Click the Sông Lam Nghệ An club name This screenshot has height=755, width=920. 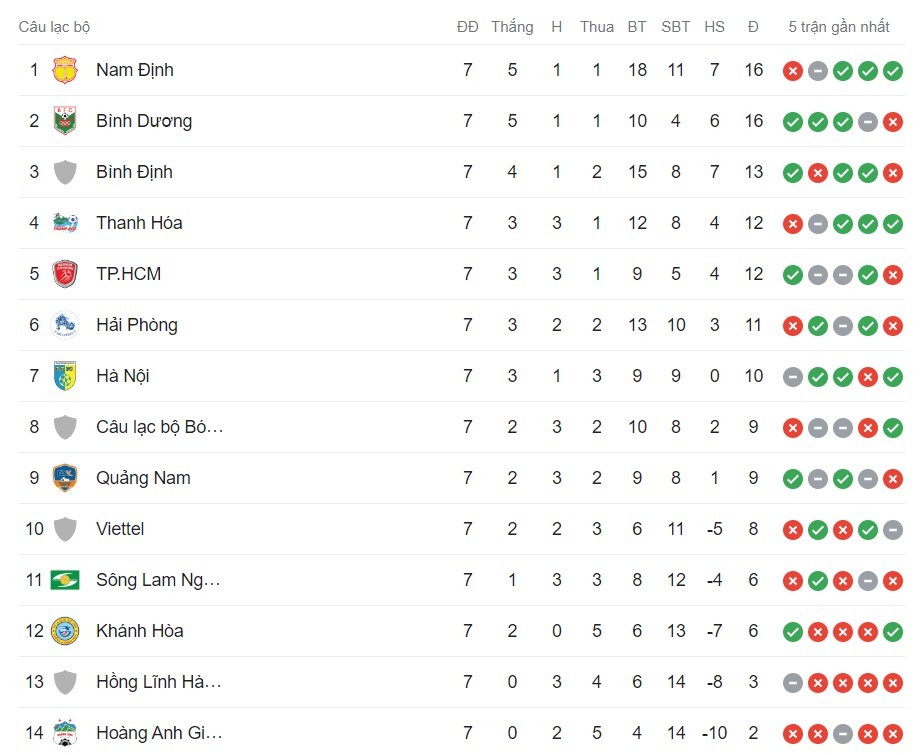click(x=155, y=580)
